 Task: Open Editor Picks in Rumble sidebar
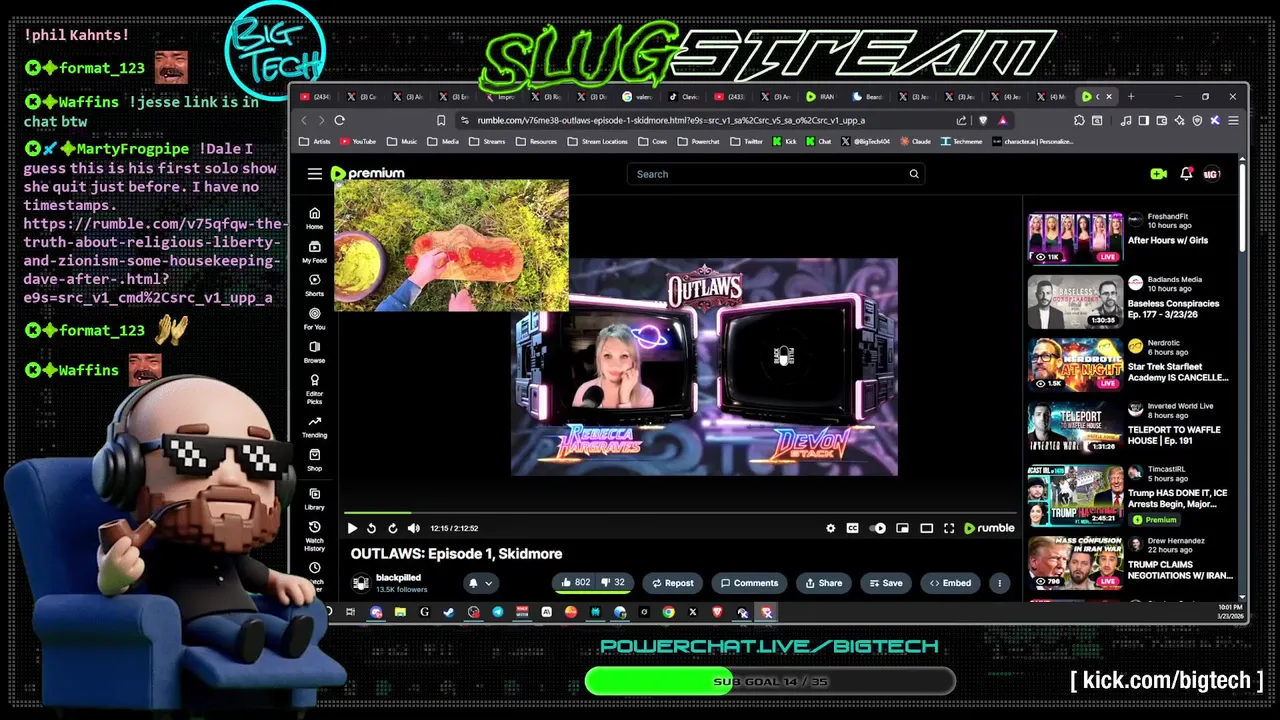pyautogui.click(x=314, y=388)
